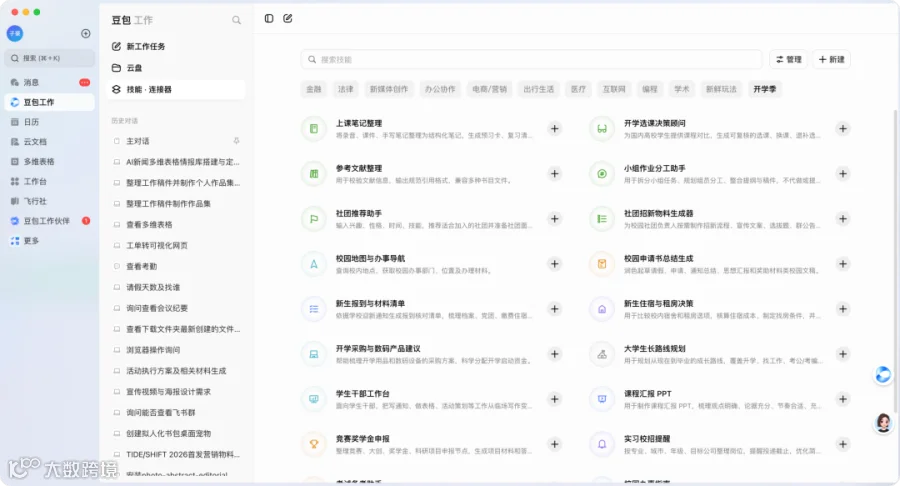The height and width of the screenshot is (486, 900).
Task: Add the 大学生长路线规划 skill with its plus icon
Action: tap(843, 354)
